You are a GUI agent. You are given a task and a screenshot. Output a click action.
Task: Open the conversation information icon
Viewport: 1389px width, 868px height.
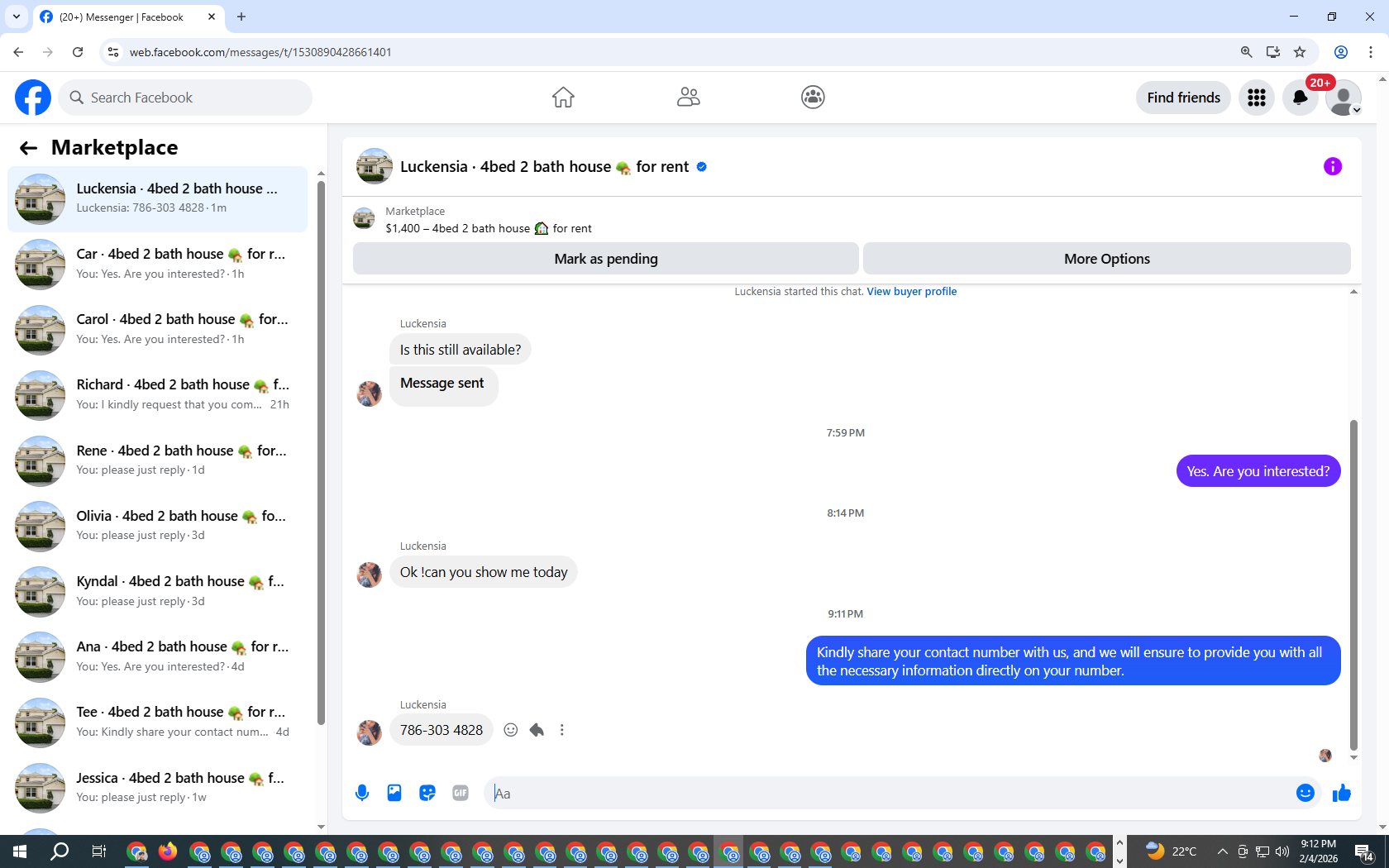pyautogui.click(x=1333, y=166)
